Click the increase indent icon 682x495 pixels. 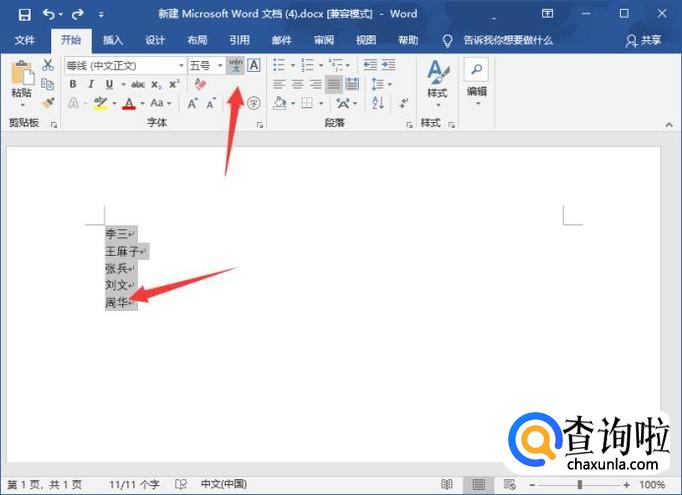(388, 65)
